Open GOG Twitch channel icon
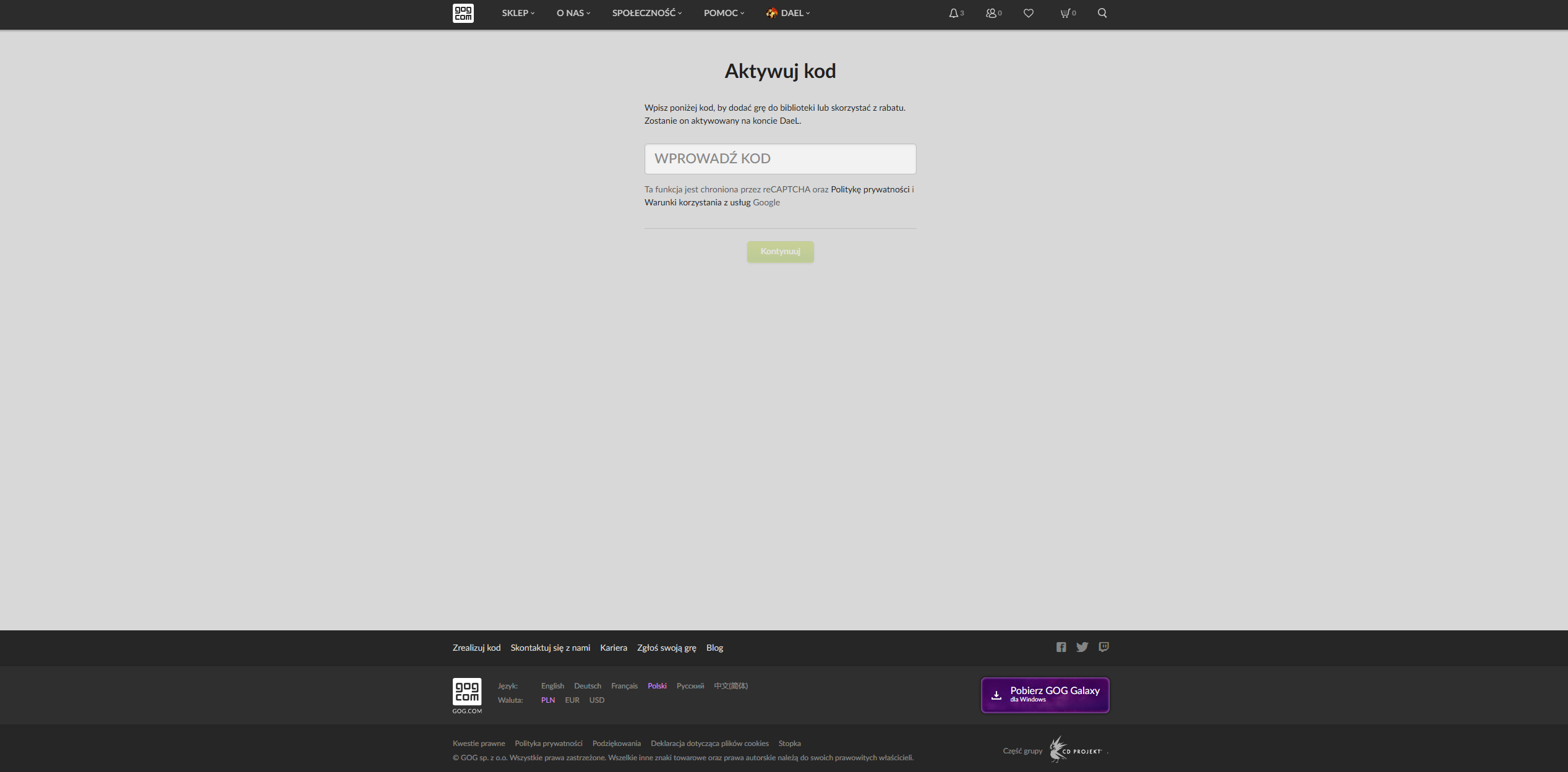This screenshot has height=772, width=1568. tap(1103, 647)
